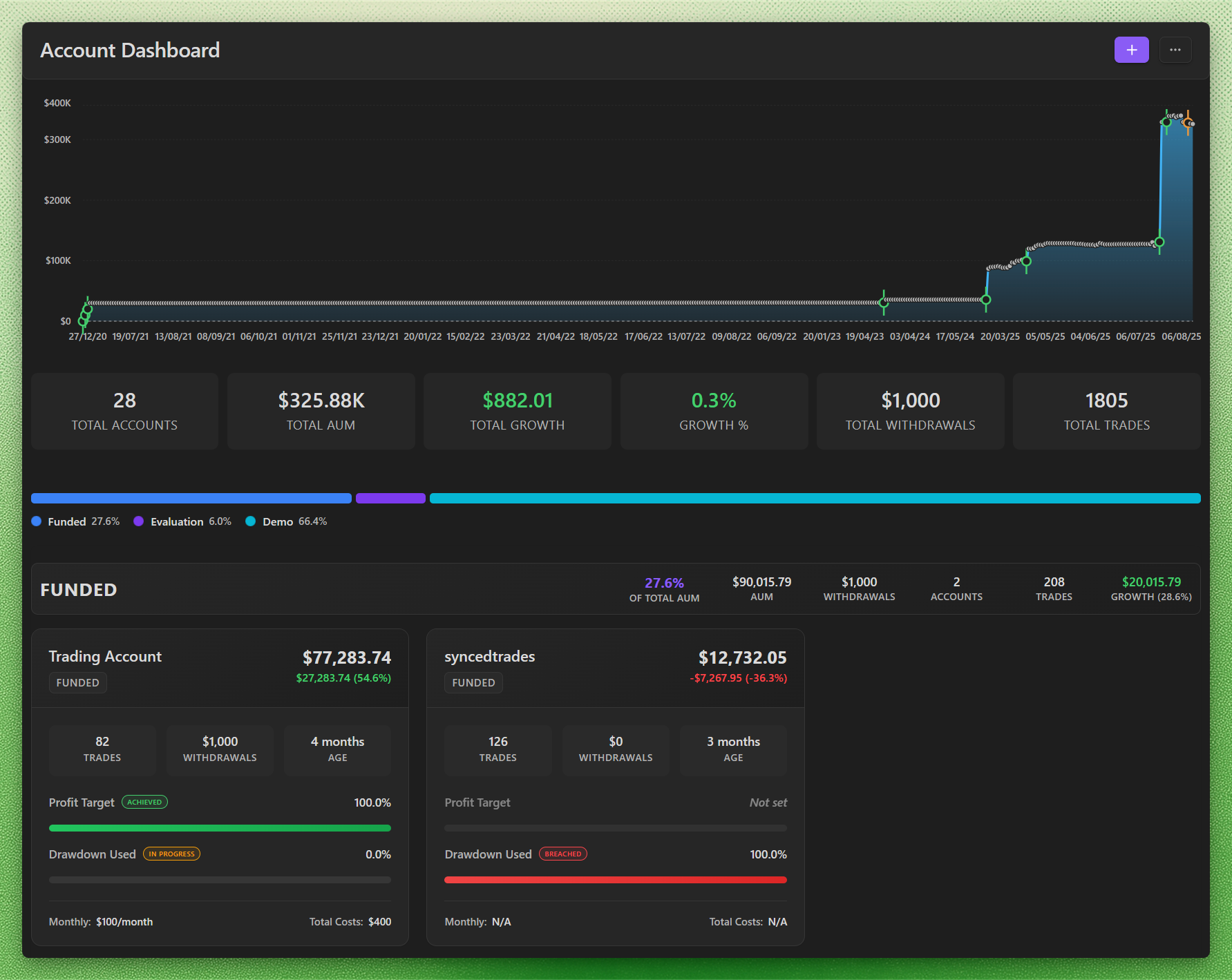Screen dimensions: 1232x980
Task: Click the cyan Demo allocation bar segment
Action: pyautogui.click(x=815, y=498)
